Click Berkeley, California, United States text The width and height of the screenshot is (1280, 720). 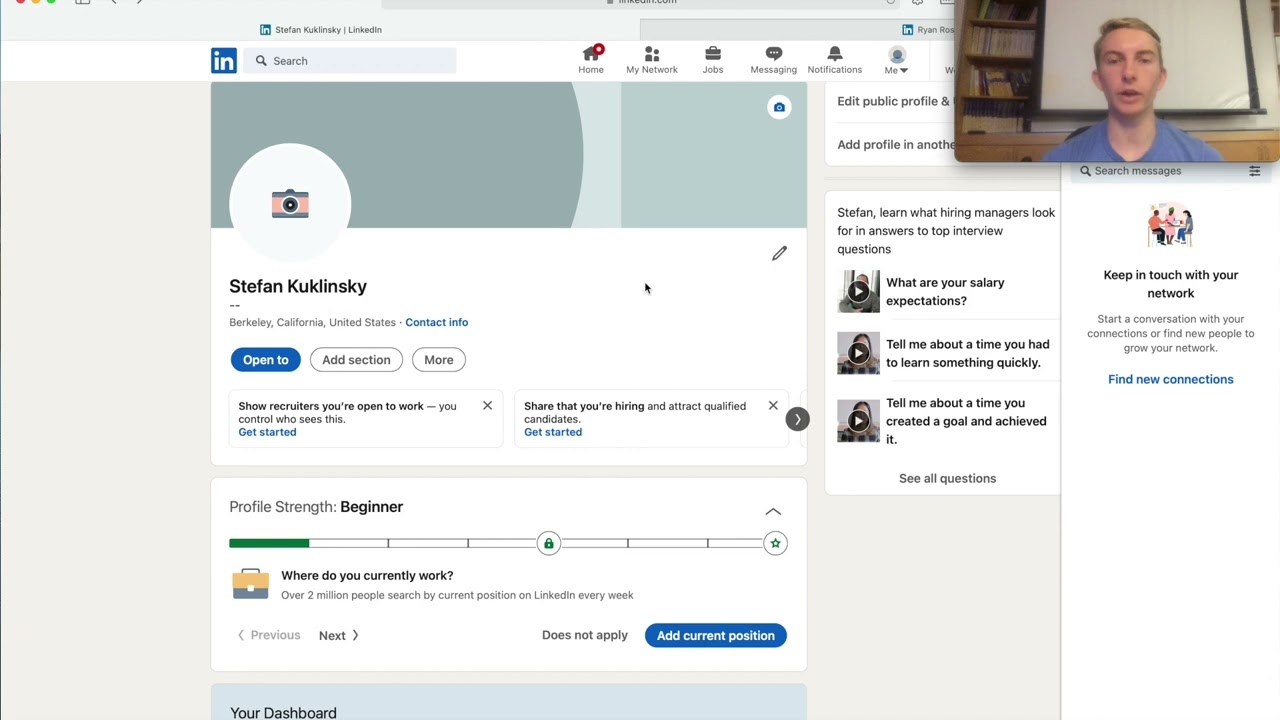click(312, 322)
